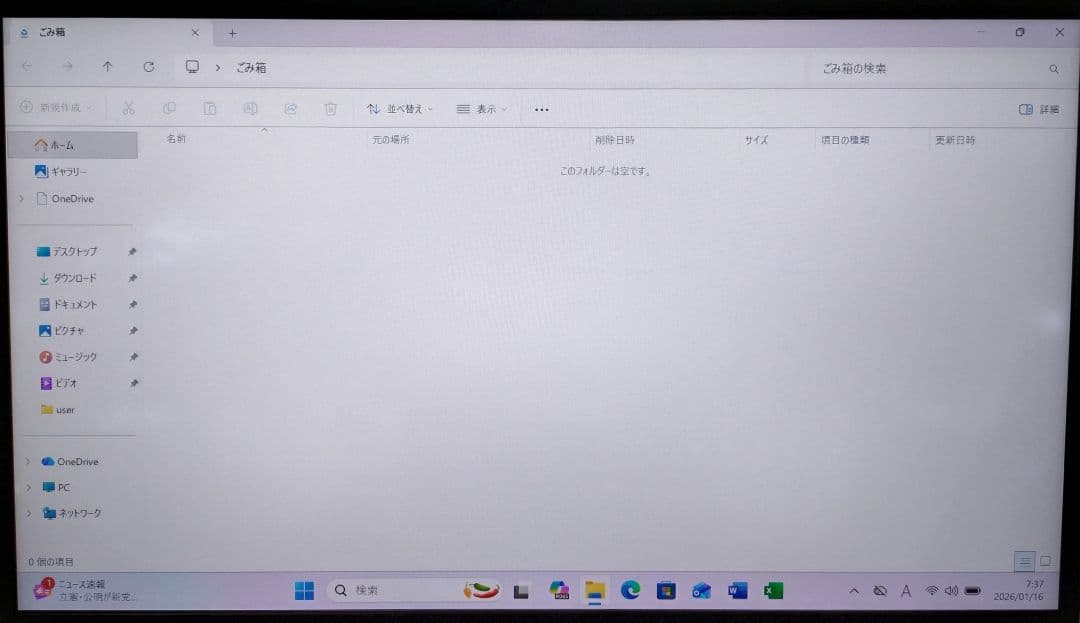This screenshot has height=623, width=1080.
Task: Switch to compact view via status bar icon
Action: coord(1026,562)
